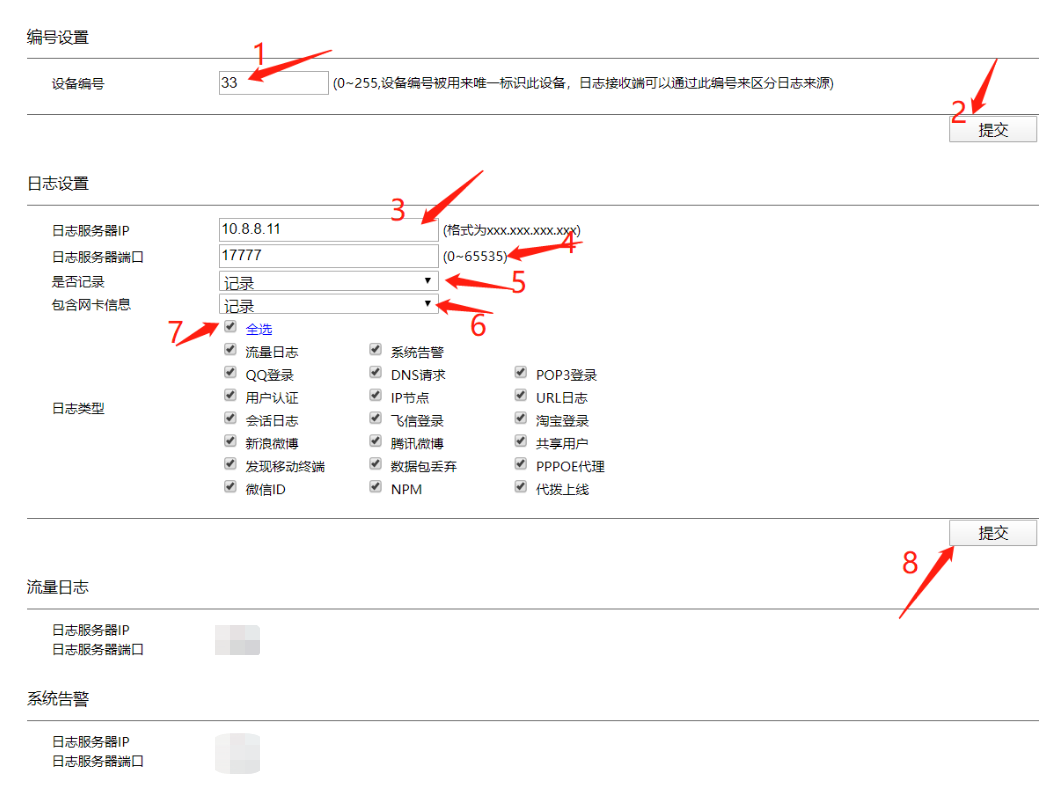Toggle the 全选 checkbox

coord(231,327)
